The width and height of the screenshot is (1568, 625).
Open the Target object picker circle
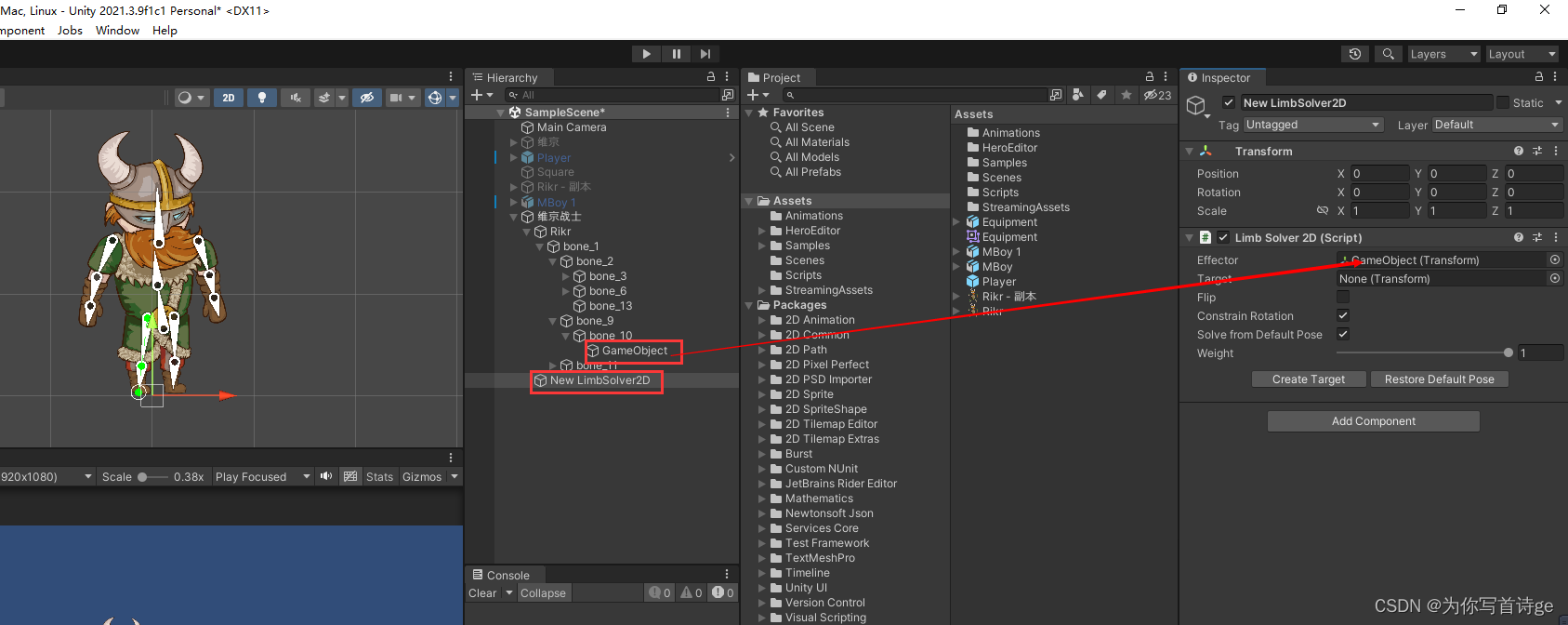point(1554,278)
